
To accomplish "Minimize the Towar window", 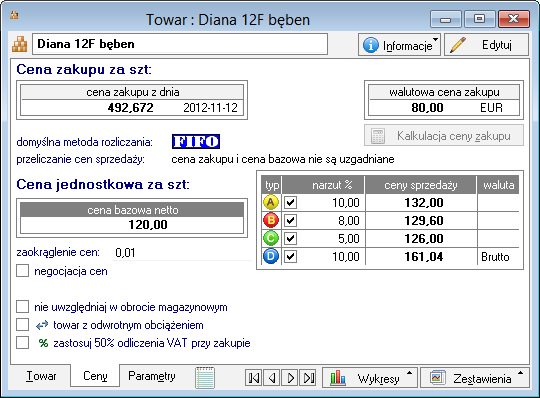I will coord(446,19).
